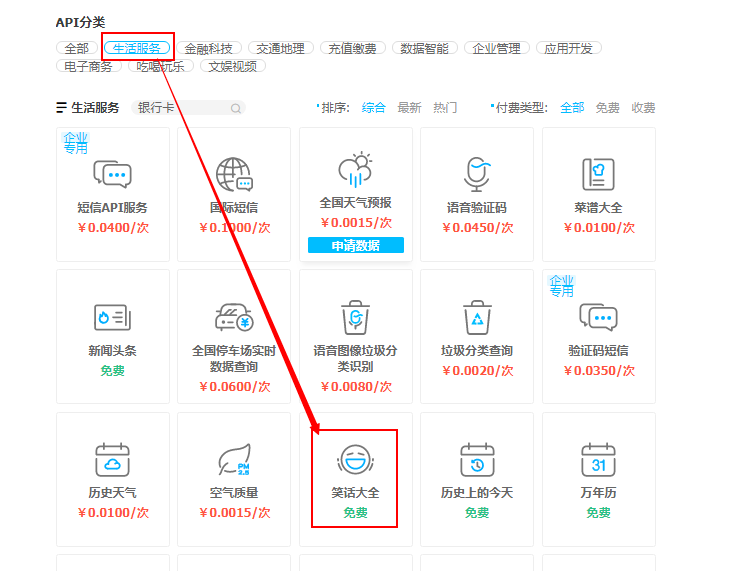This screenshot has width=753, height=571.
Task: Open the 历史上的今天 title link
Action: click(x=477, y=493)
